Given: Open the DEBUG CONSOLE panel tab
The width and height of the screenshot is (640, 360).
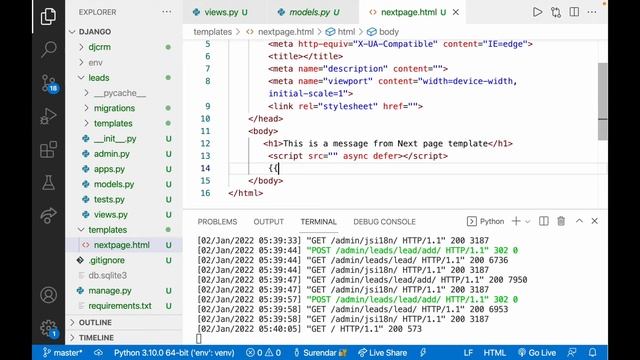Looking at the screenshot, I should pos(384,222).
